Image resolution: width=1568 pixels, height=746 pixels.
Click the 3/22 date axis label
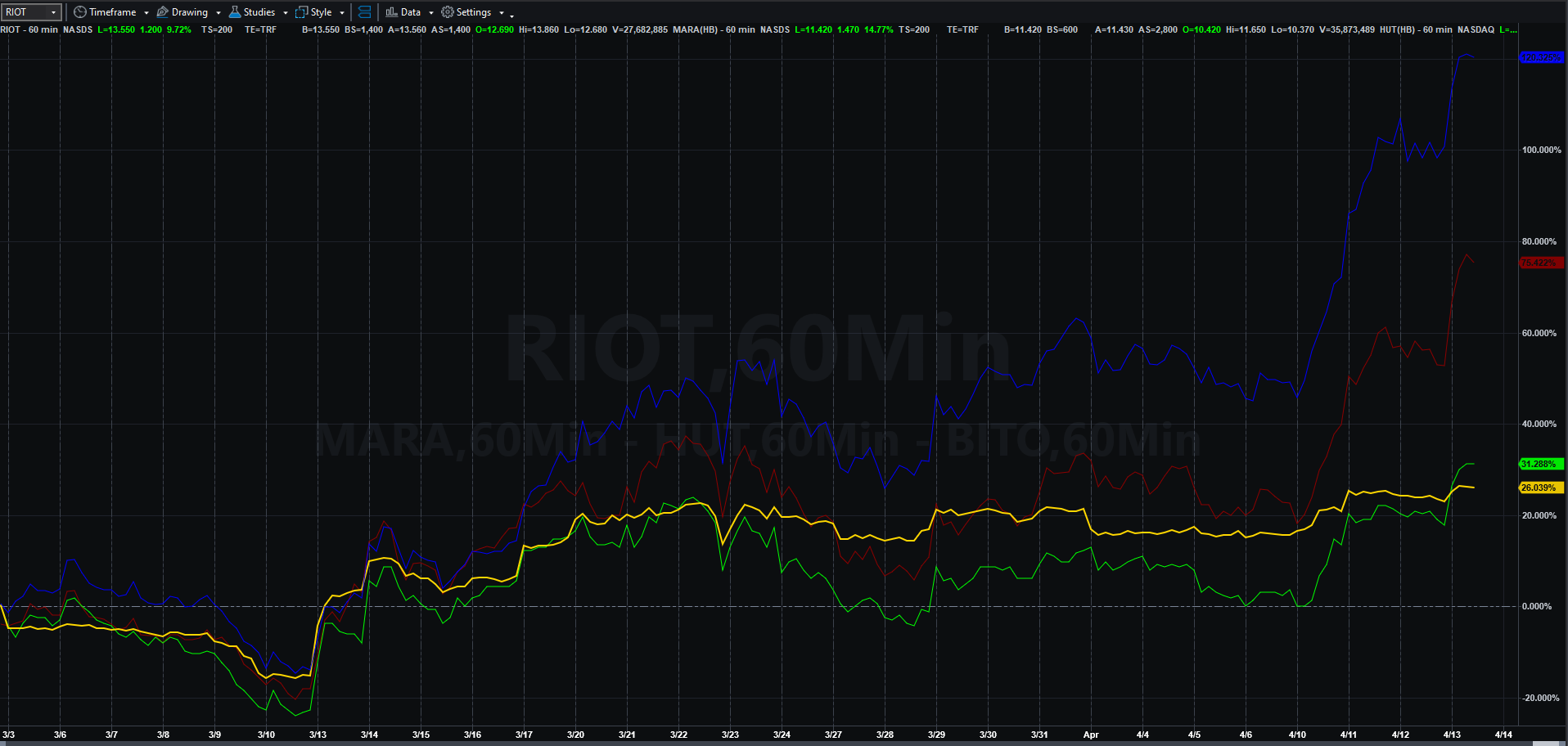678,735
